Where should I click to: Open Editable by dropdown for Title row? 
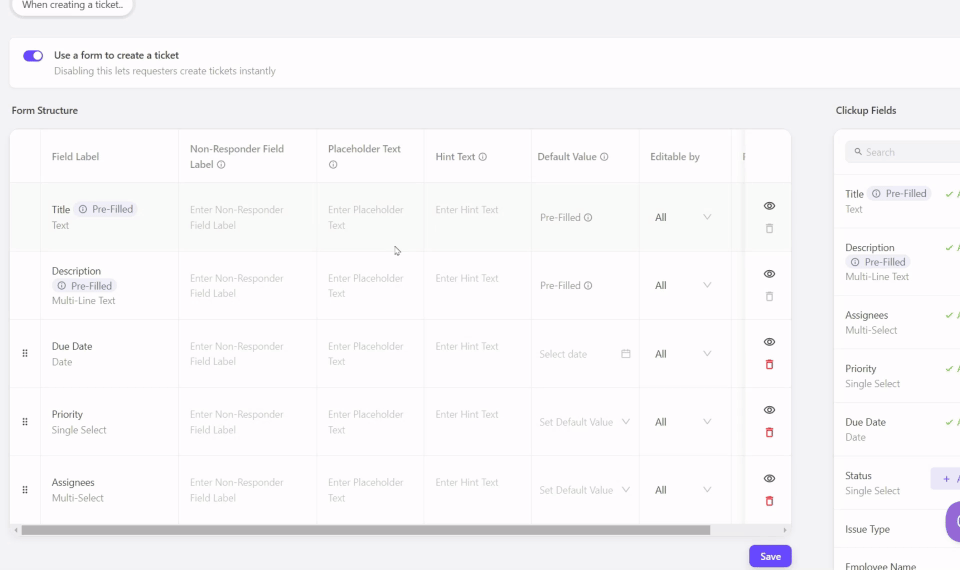[x=682, y=217]
